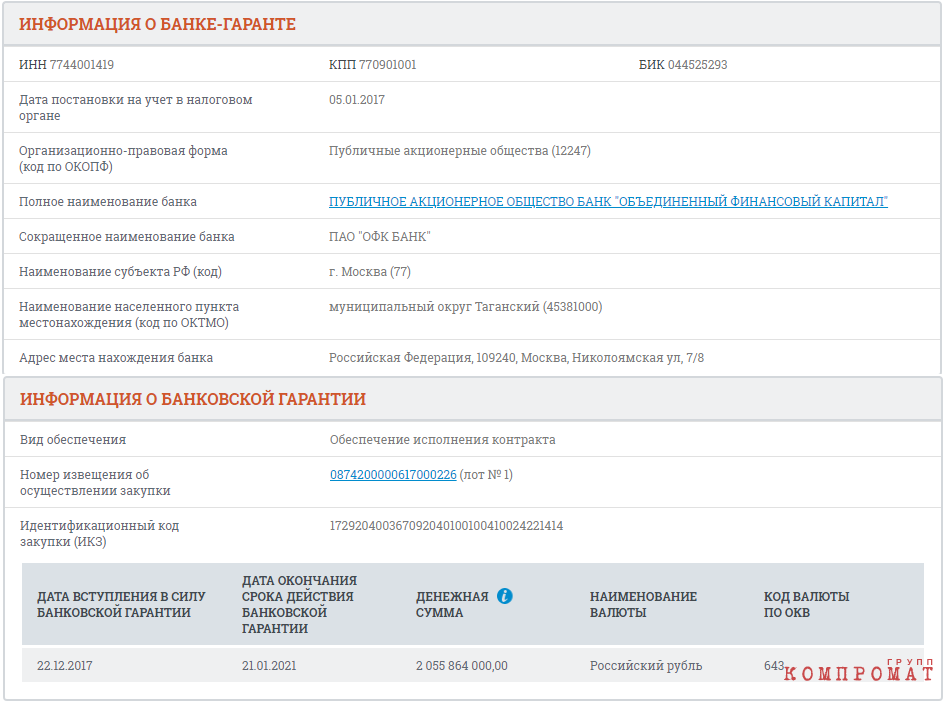
Task: Select the КПП value 770901001
Action: click(388, 64)
